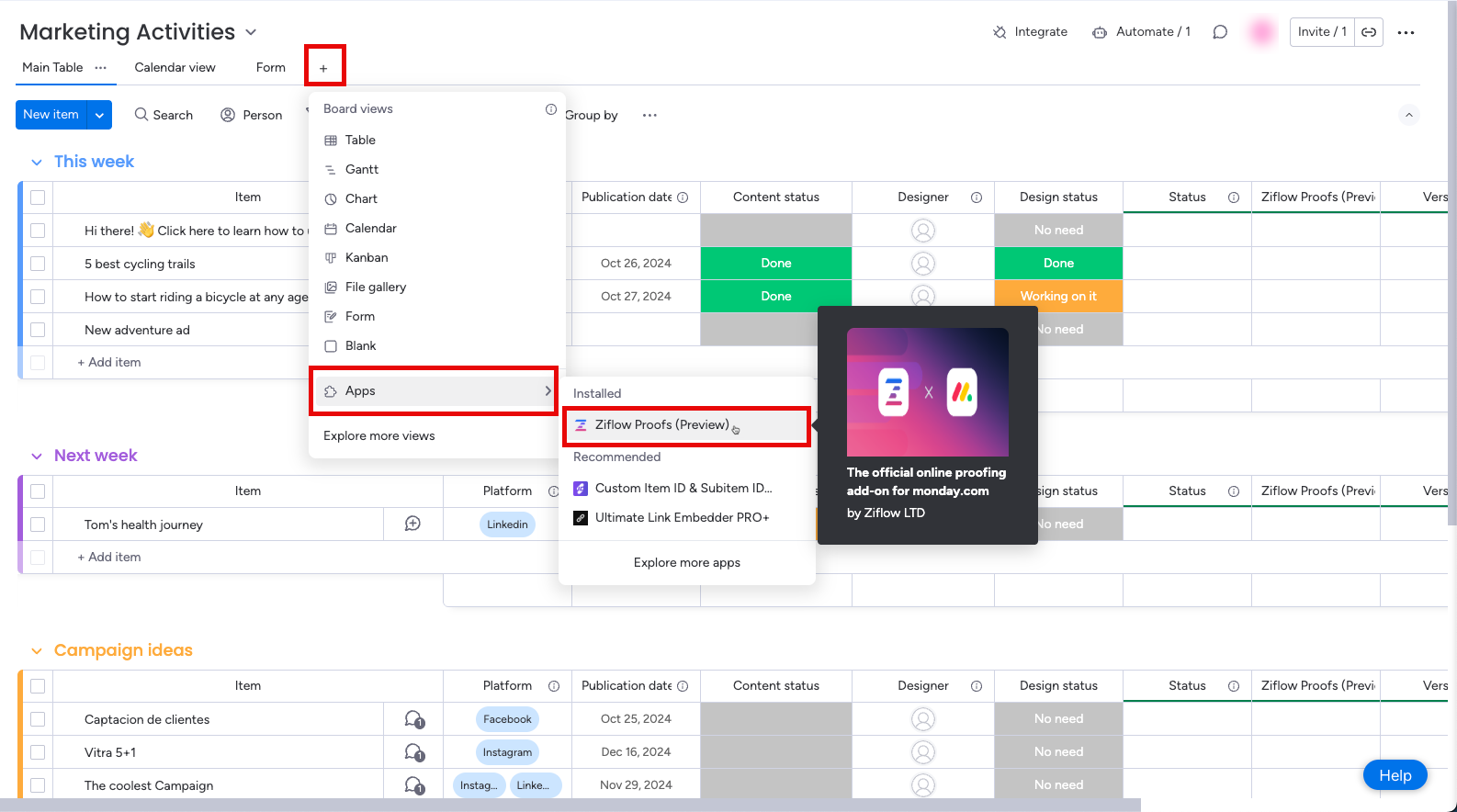Screen dimensions: 1457x812
Task: Click the Main Table tab options dots
Action: [101, 68]
